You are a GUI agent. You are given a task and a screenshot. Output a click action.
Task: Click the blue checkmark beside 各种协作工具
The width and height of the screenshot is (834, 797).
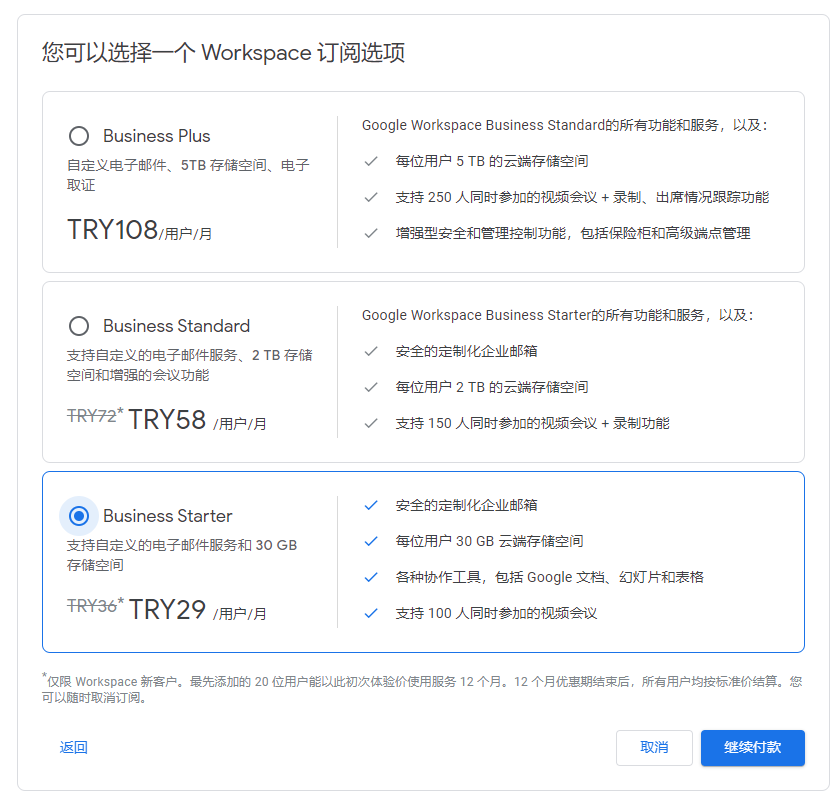pos(371,577)
